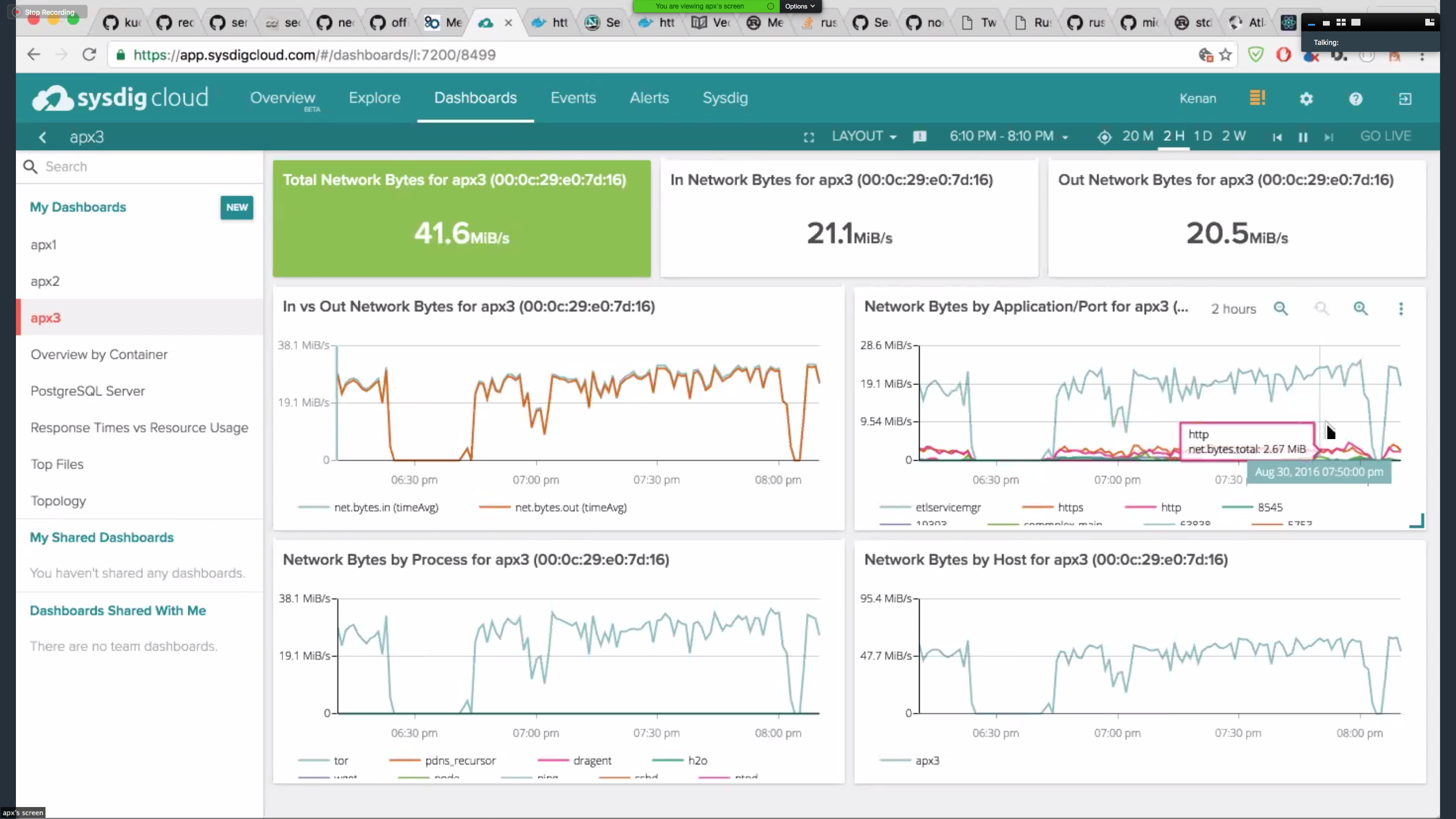Viewport: 1456px width, 819px height.
Task: Zoom out on Network Bytes by Application panel
Action: pyautogui.click(x=1280, y=308)
